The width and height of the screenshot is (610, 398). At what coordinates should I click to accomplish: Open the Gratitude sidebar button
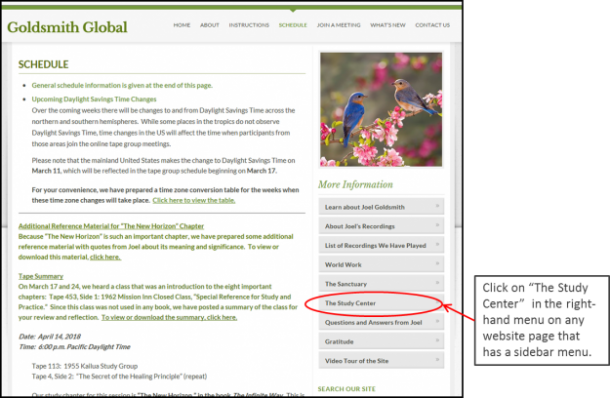[381, 341]
